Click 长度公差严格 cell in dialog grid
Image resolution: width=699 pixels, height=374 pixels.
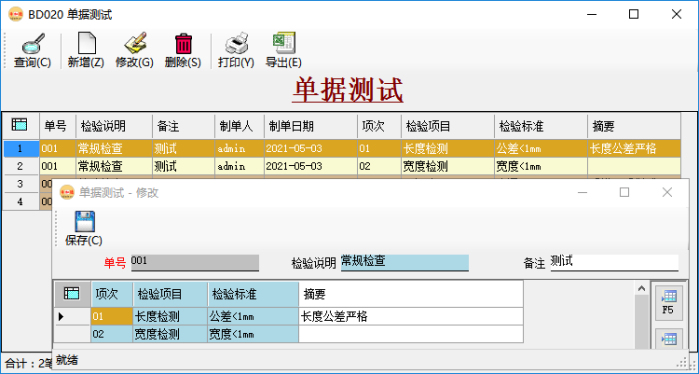tap(411, 316)
